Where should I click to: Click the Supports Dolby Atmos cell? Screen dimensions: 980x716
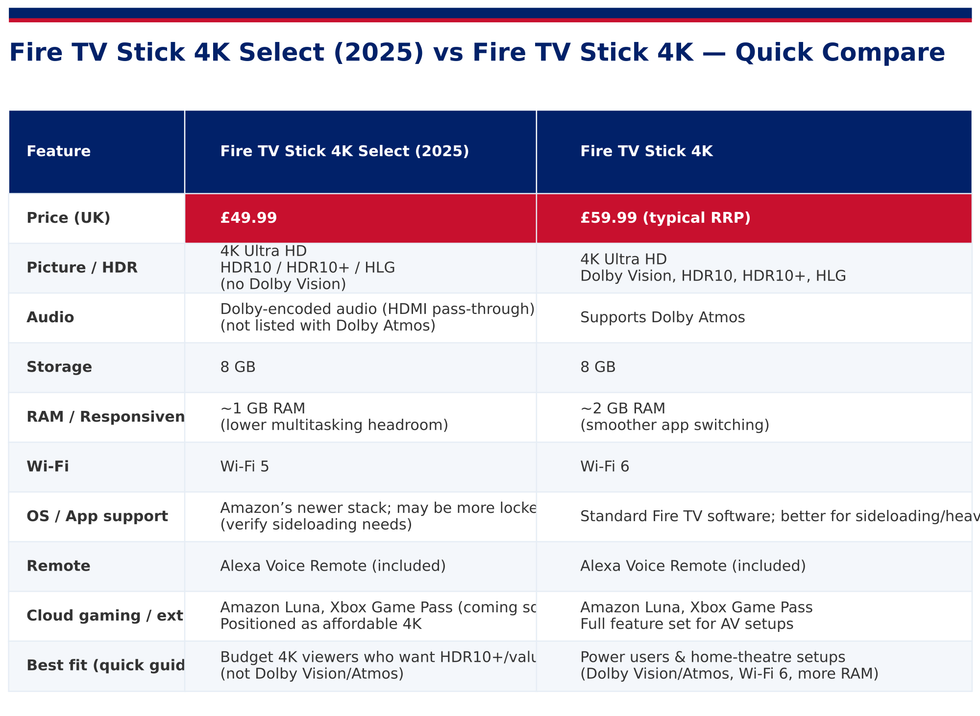click(662, 318)
